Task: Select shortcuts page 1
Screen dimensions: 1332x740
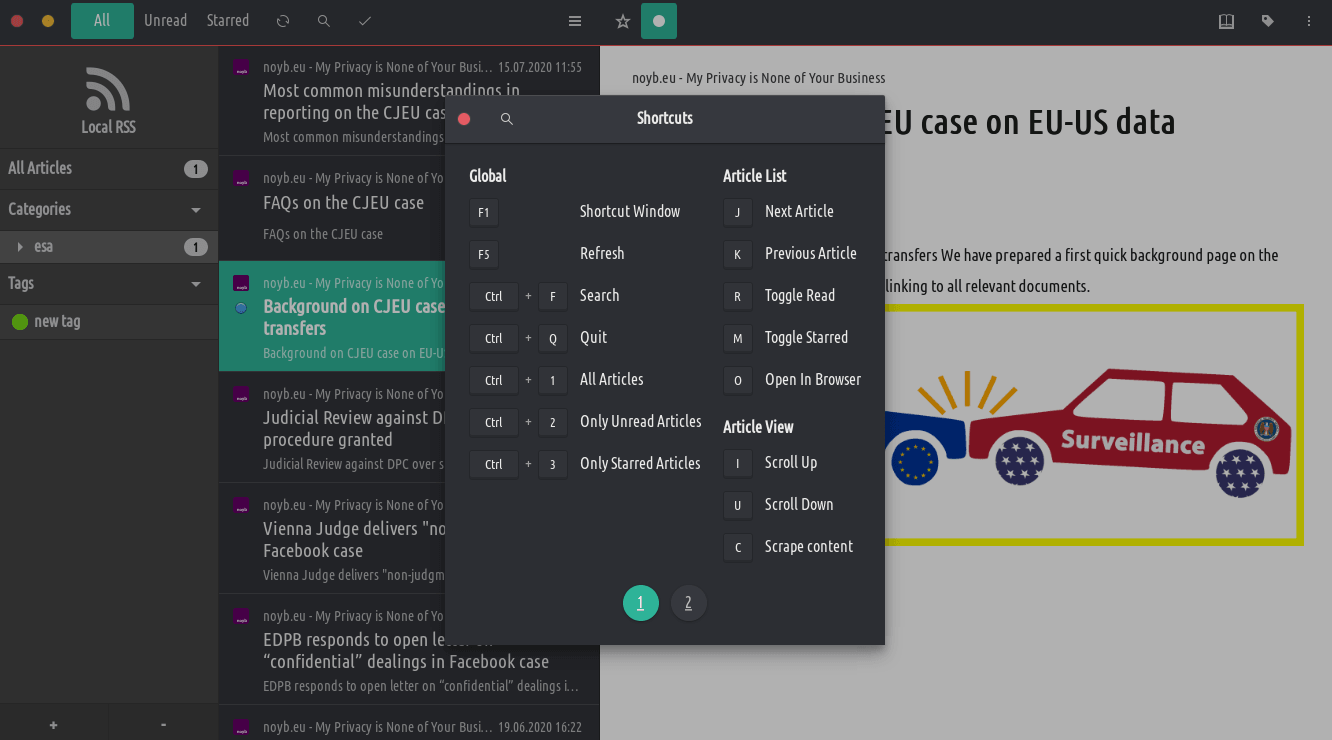Action: [x=640, y=603]
